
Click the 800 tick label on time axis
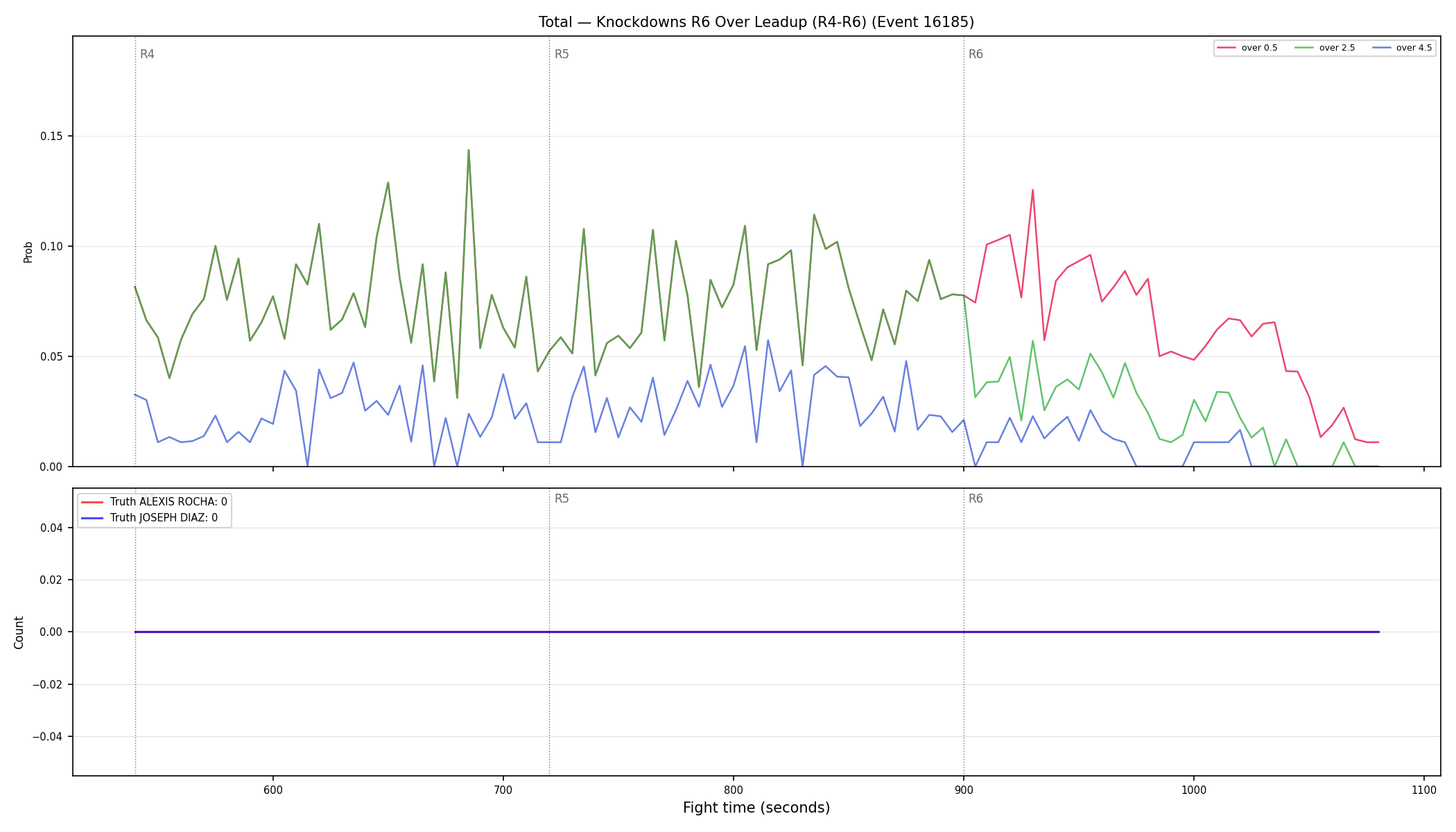point(734,790)
